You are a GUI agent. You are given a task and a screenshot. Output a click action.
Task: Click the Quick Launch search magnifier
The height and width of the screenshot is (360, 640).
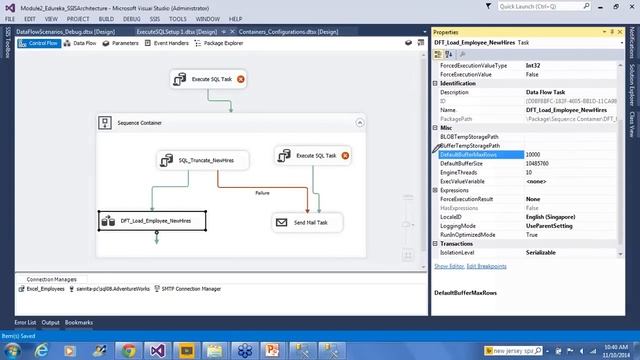coord(586,6)
